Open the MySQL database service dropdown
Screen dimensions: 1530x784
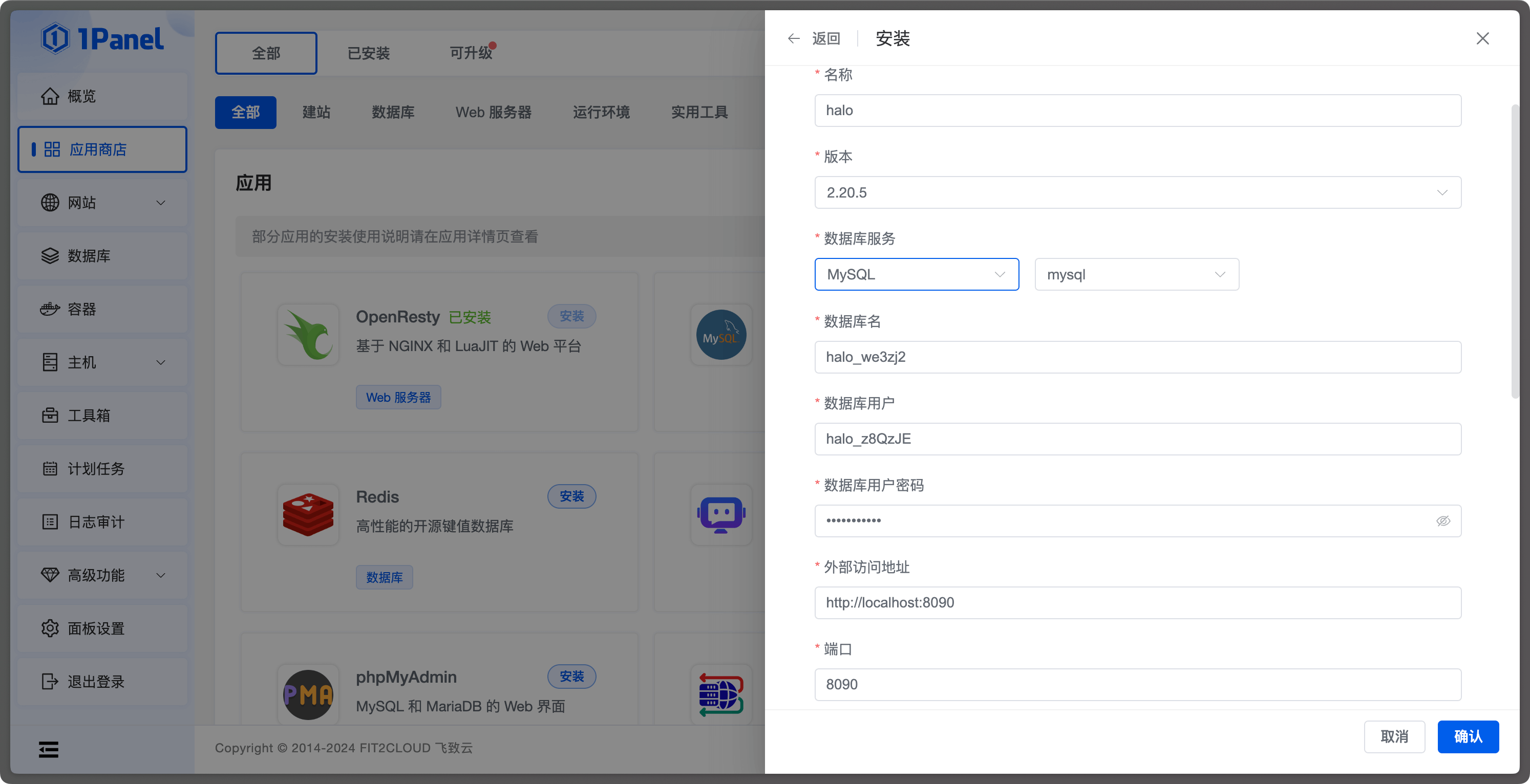coord(917,274)
